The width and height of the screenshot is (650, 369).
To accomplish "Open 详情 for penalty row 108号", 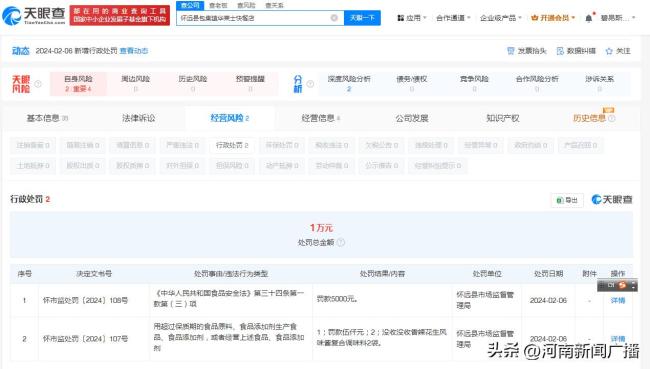I will (x=618, y=300).
